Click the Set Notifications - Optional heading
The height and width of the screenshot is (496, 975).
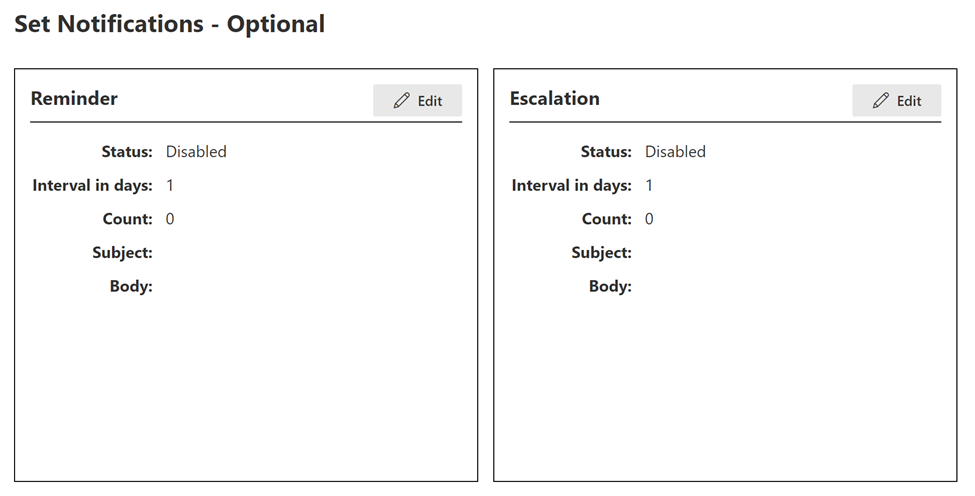pyautogui.click(x=170, y=24)
